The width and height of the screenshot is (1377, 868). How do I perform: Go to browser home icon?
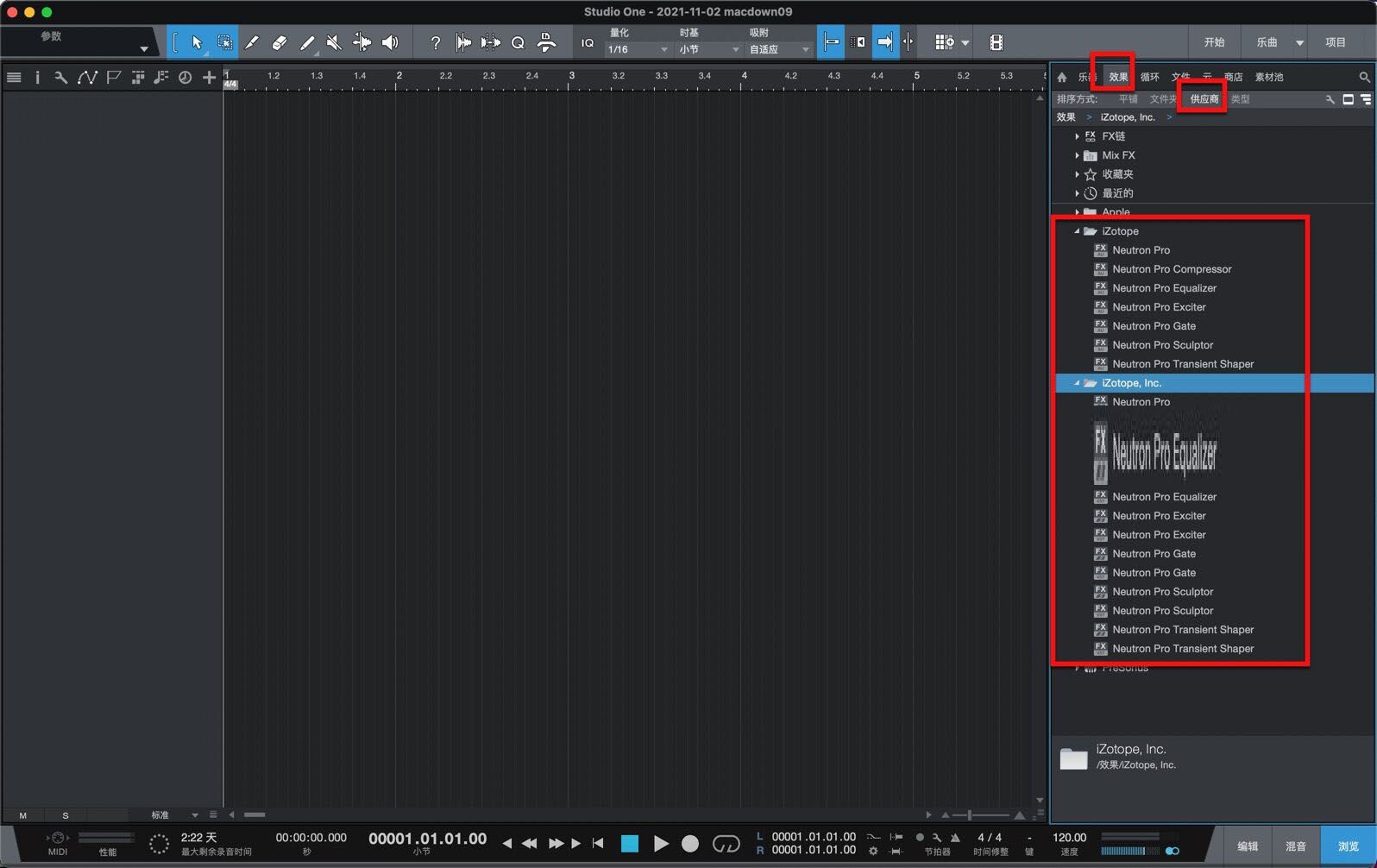tap(1062, 77)
